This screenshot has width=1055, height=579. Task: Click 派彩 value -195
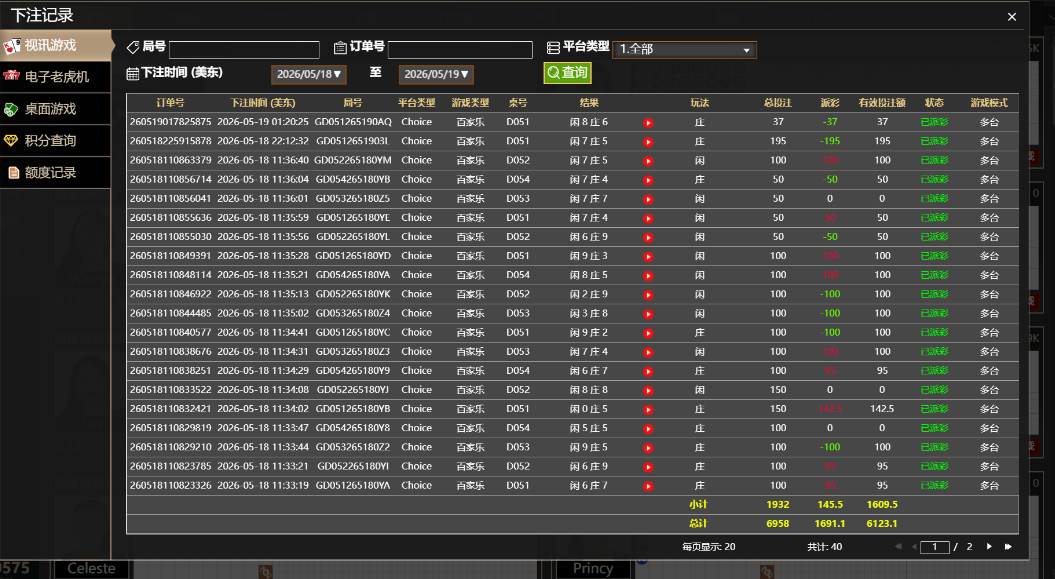click(x=830, y=141)
